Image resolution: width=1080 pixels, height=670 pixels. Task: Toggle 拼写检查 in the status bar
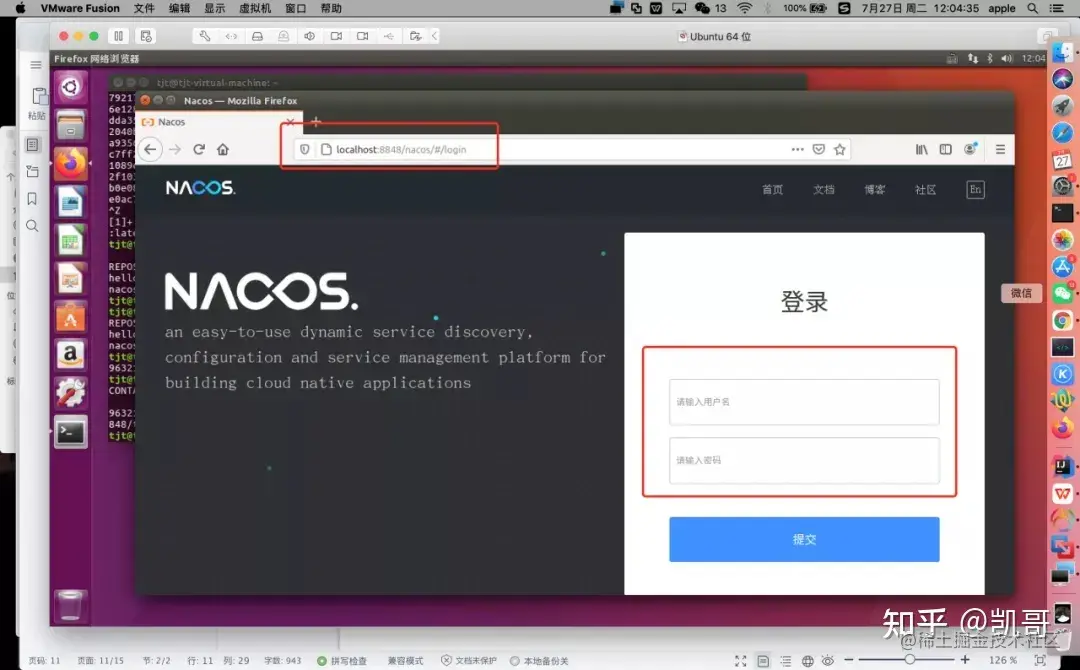click(x=342, y=660)
